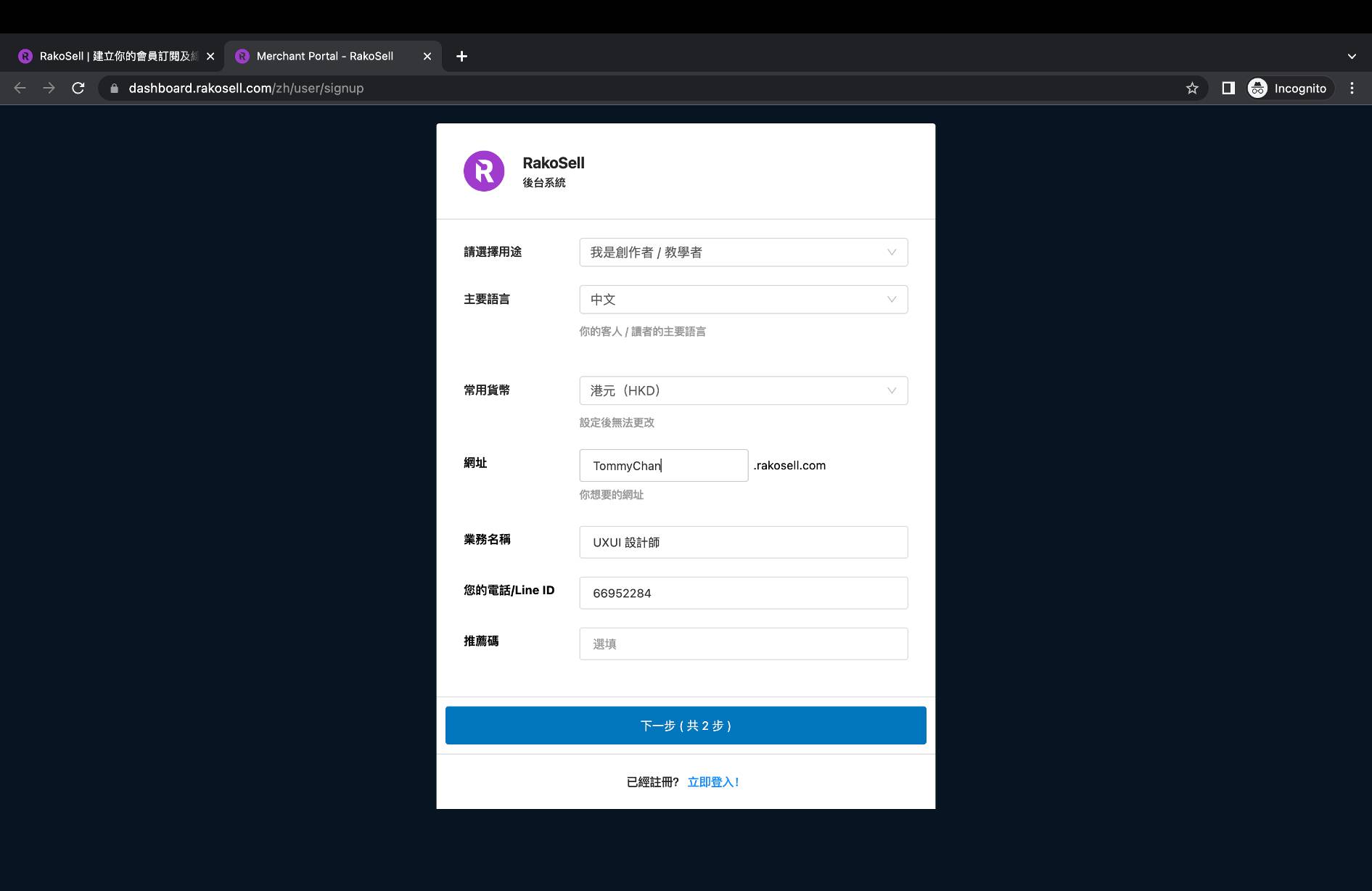Click the 下一步 (共 2 步) button
The width and height of the screenshot is (1372, 891).
[686, 726]
